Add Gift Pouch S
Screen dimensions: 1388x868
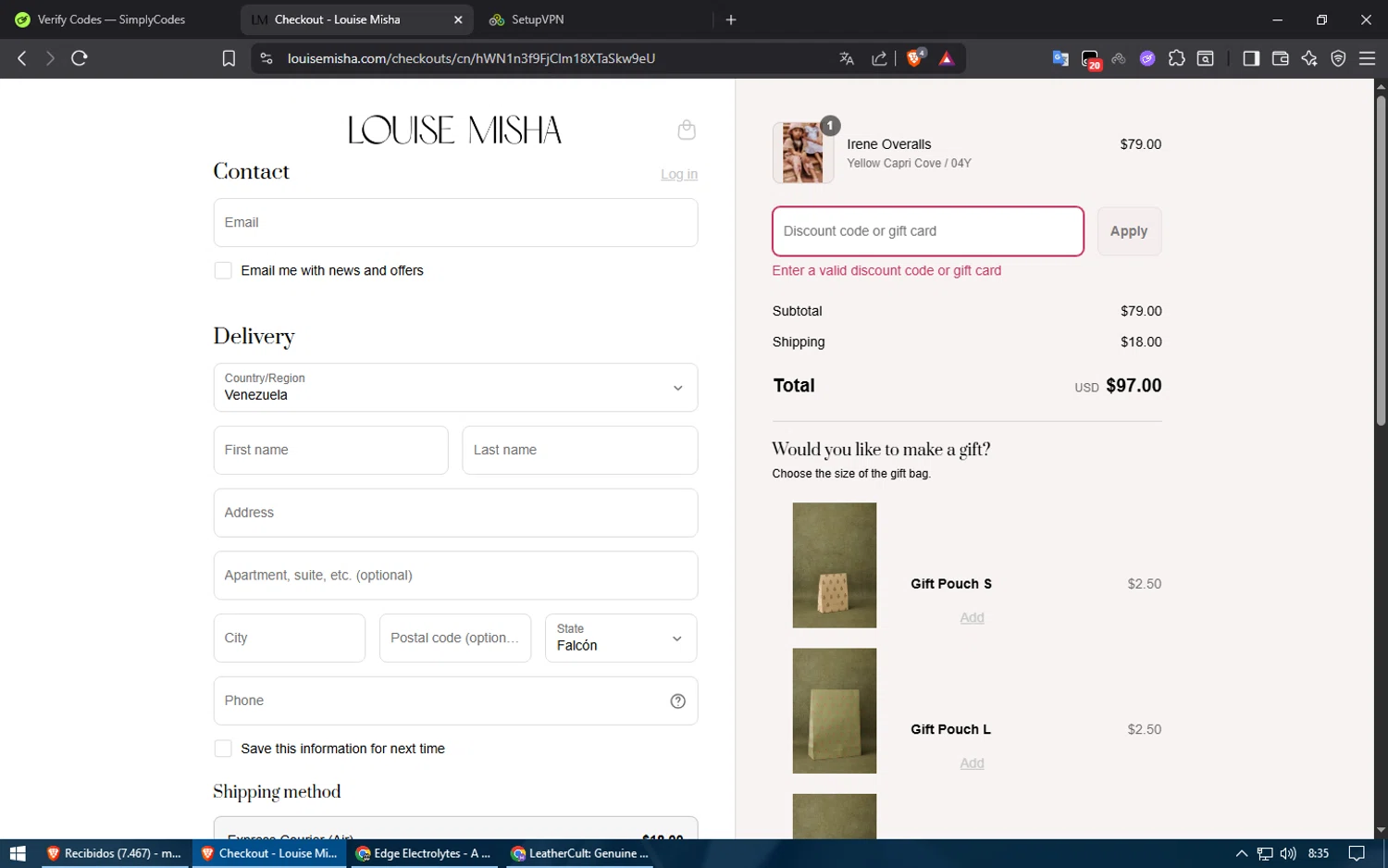(x=972, y=617)
